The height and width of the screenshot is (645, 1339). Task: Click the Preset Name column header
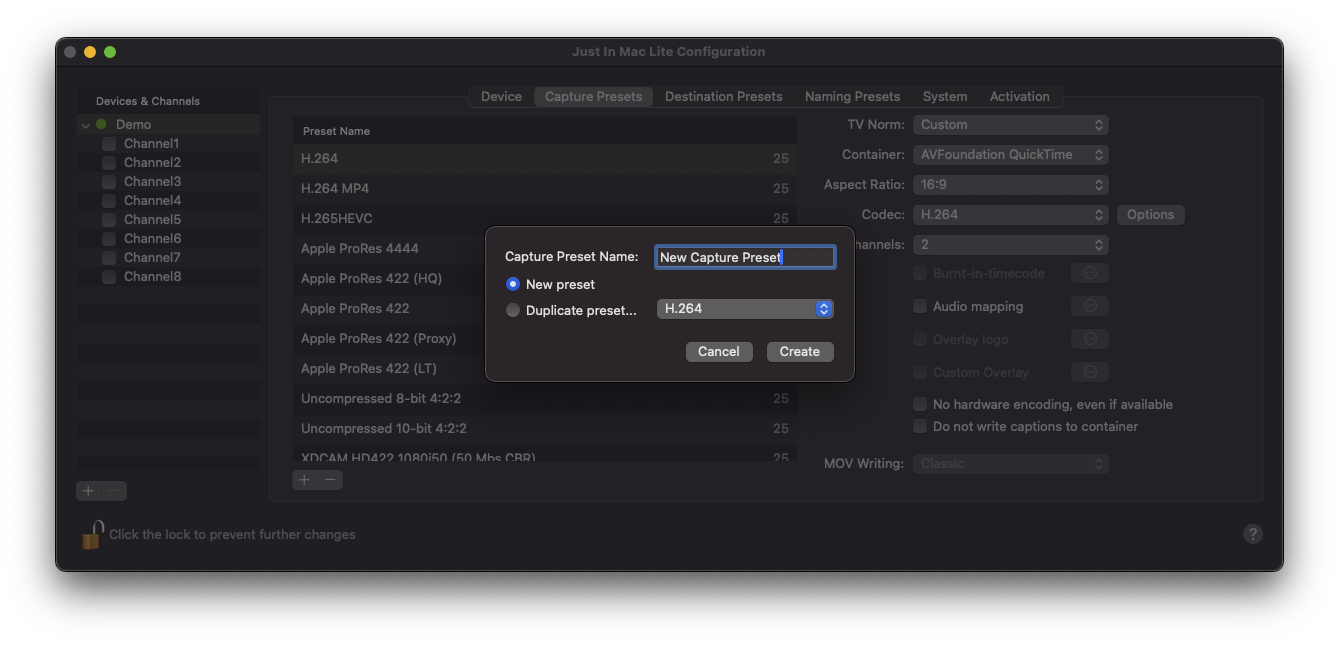(545, 131)
